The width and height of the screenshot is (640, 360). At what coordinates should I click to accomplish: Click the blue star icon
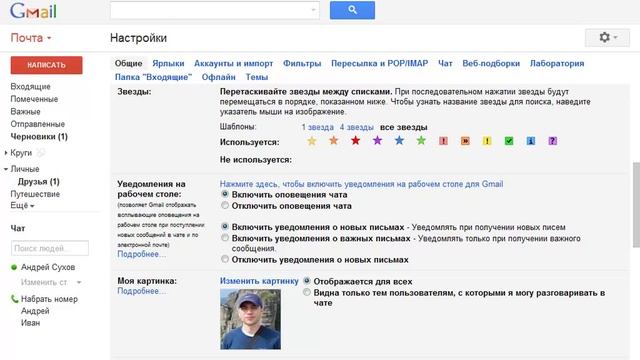[x=399, y=141]
